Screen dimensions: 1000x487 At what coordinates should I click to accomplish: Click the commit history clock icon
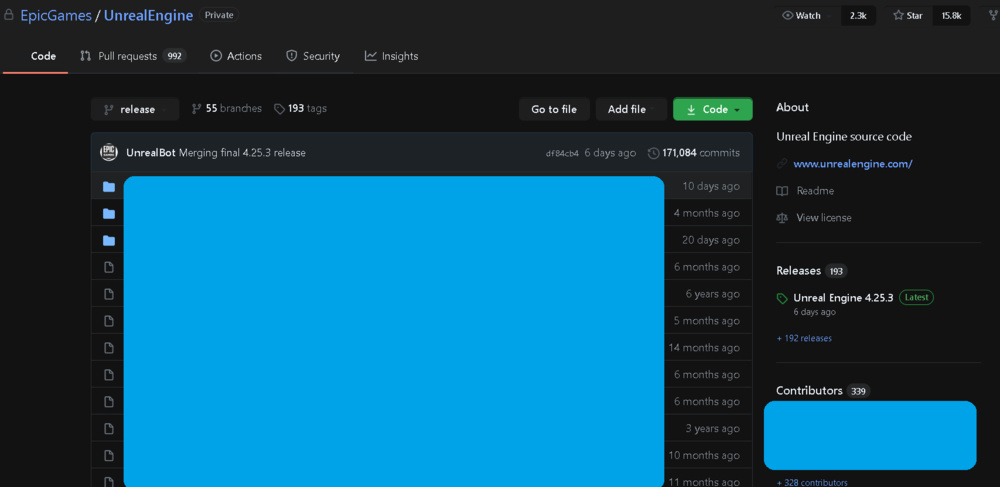point(653,153)
